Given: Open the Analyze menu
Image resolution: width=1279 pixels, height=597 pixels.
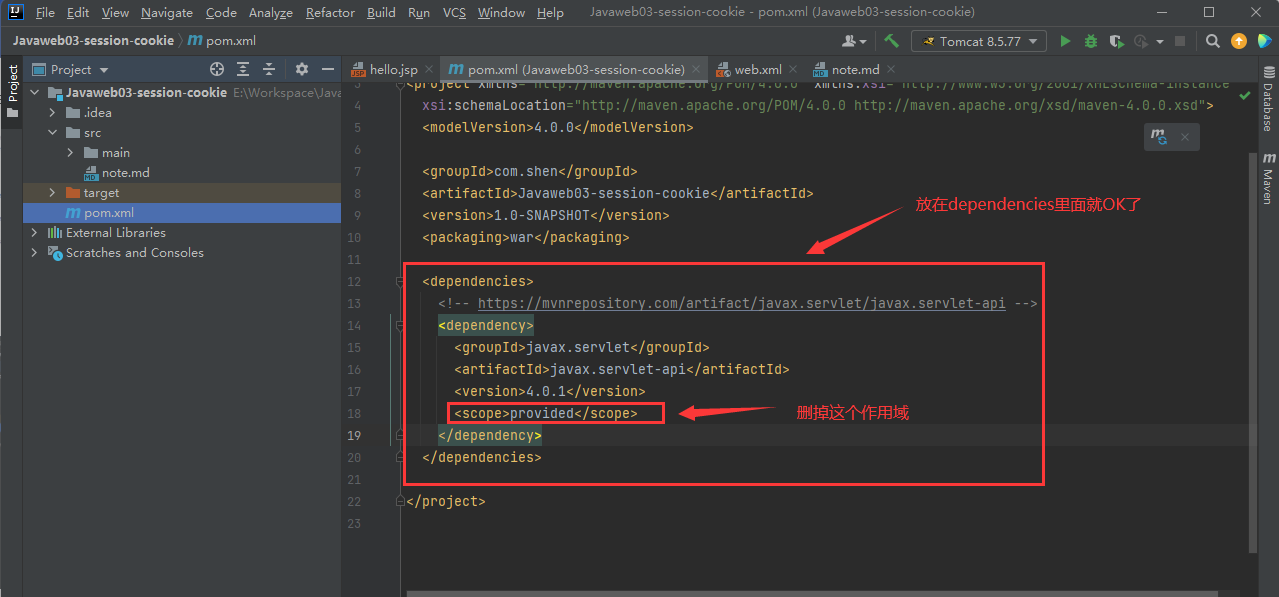Looking at the screenshot, I should tap(271, 13).
